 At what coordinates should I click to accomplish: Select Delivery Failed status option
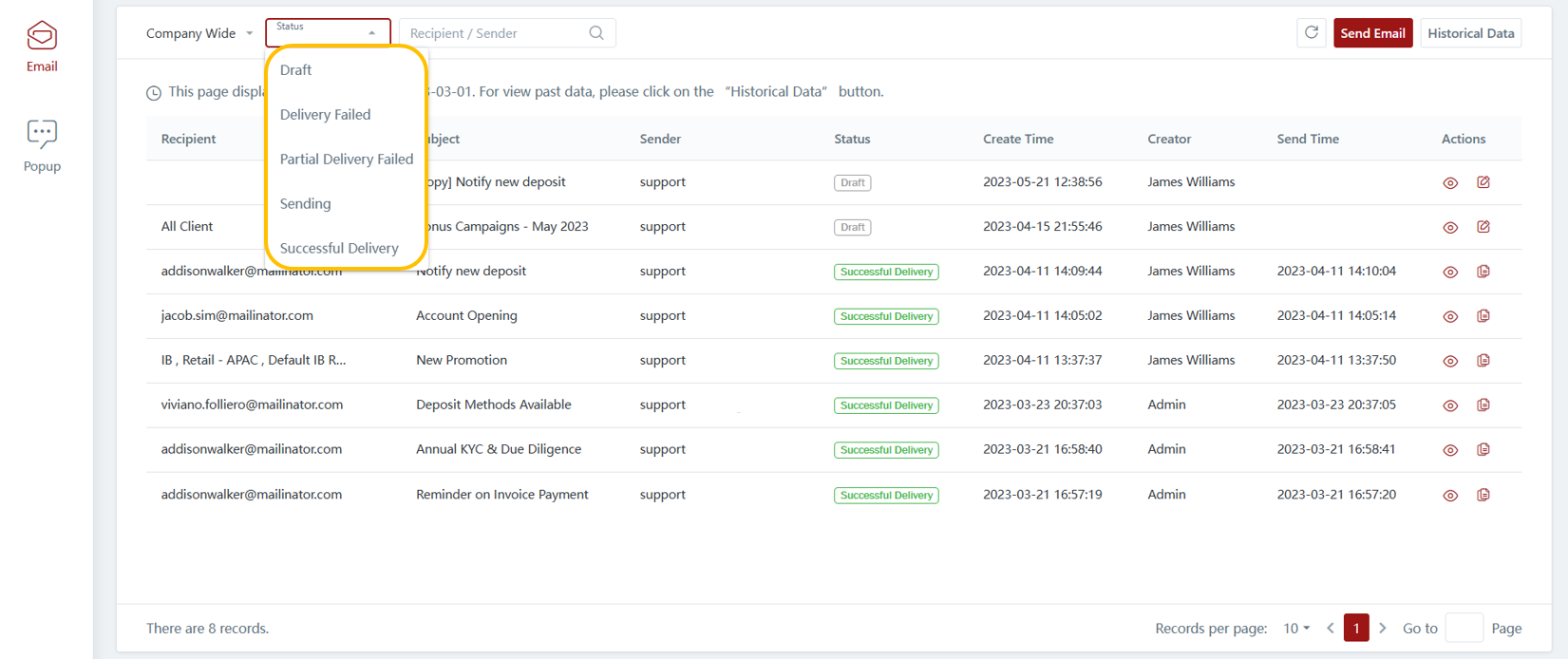coord(326,115)
